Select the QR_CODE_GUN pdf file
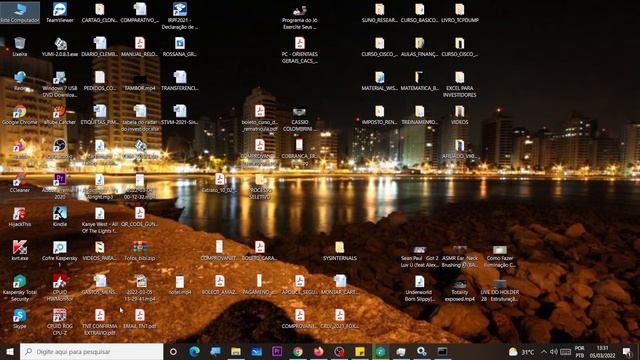Viewport: 640px width, 360px height. pos(140,217)
